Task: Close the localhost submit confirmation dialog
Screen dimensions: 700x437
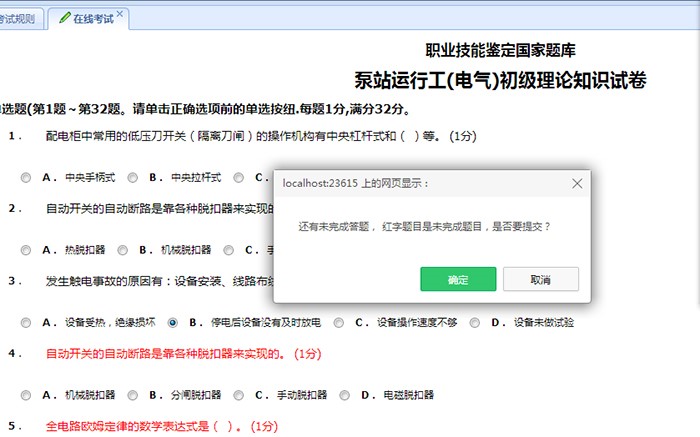Action: pyautogui.click(x=577, y=184)
